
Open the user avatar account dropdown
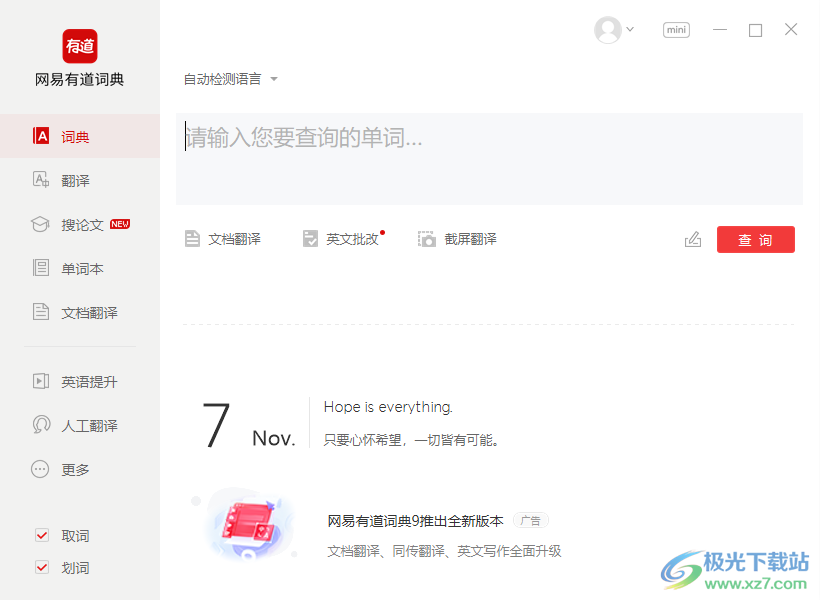[614, 30]
